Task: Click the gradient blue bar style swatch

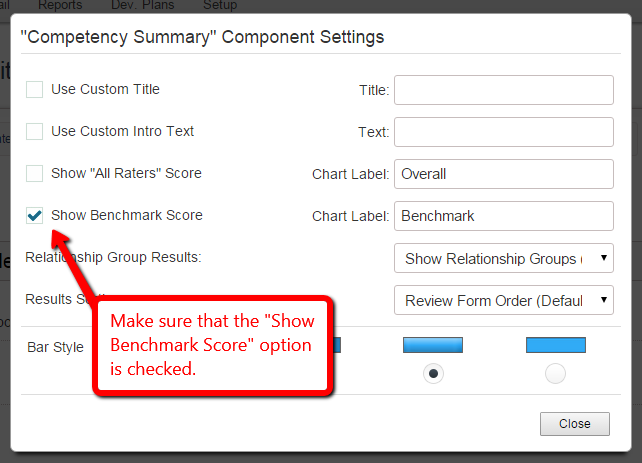Action: (433, 345)
